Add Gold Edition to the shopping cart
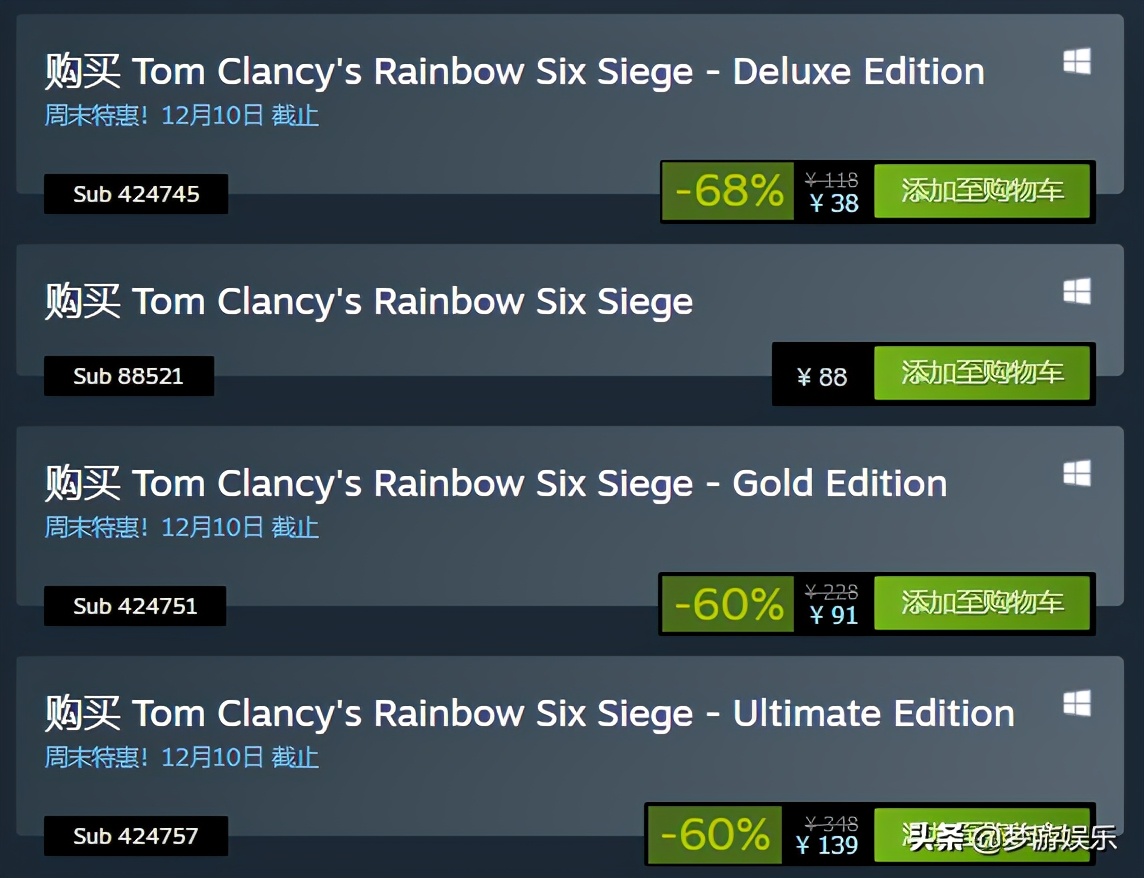The width and height of the screenshot is (1144, 878). coord(982,603)
